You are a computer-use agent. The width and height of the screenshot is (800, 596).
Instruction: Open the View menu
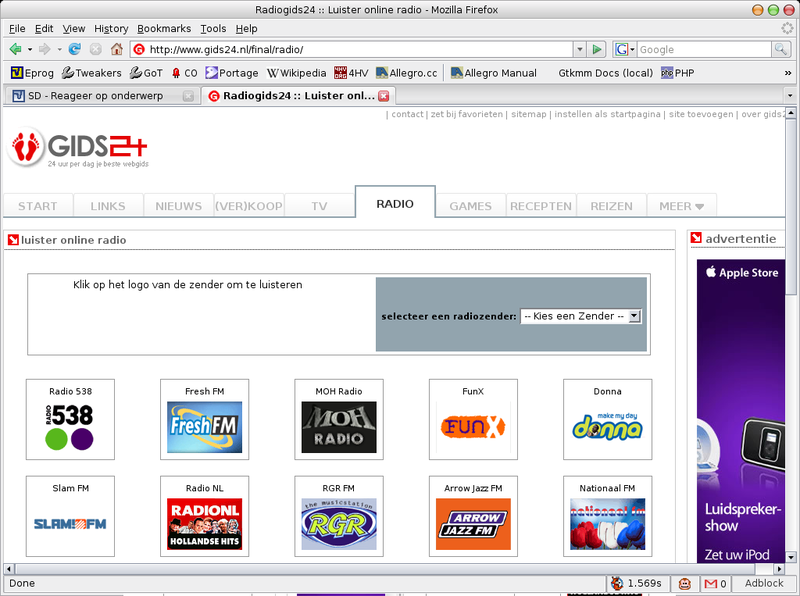[x=74, y=29]
